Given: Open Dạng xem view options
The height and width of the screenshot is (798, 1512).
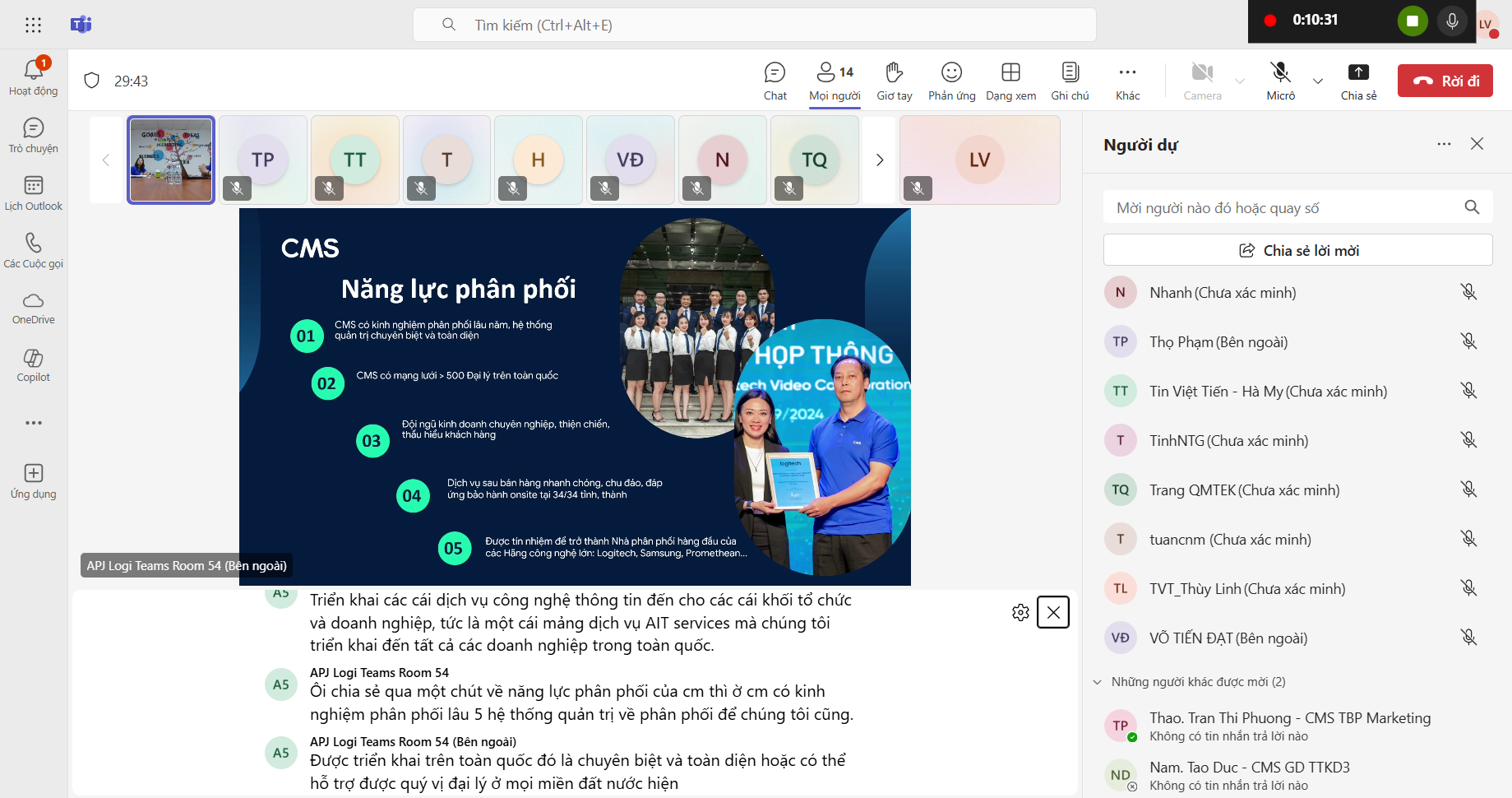Looking at the screenshot, I should point(1010,81).
